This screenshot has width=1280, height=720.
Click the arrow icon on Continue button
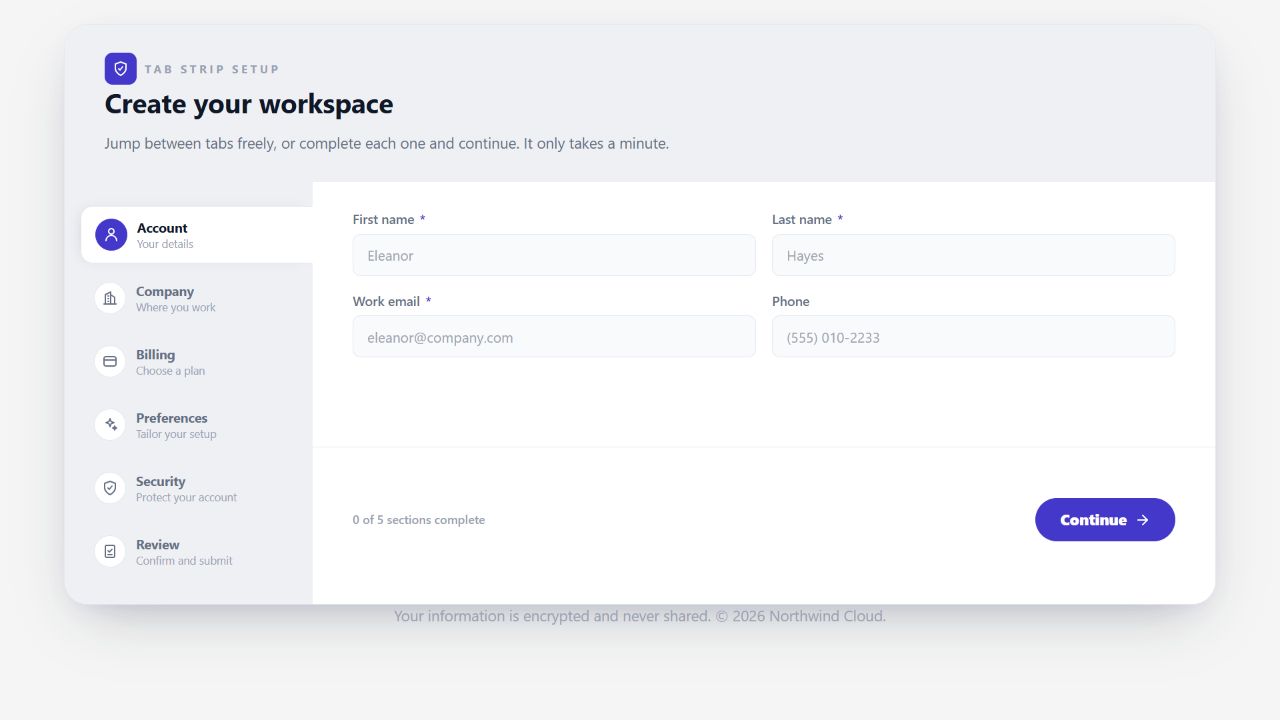coord(1143,520)
